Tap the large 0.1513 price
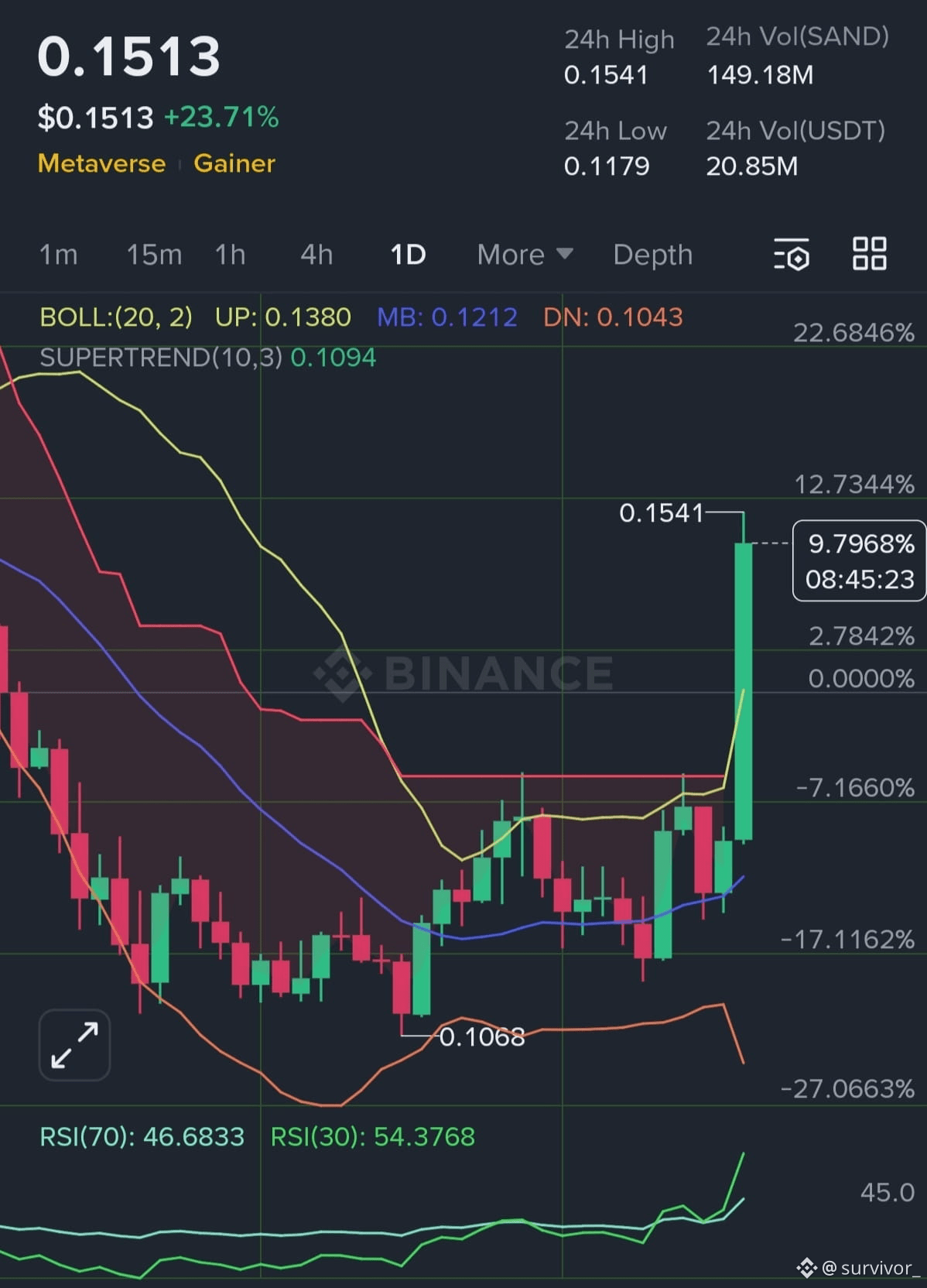927x1288 pixels. [x=129, y=57]
